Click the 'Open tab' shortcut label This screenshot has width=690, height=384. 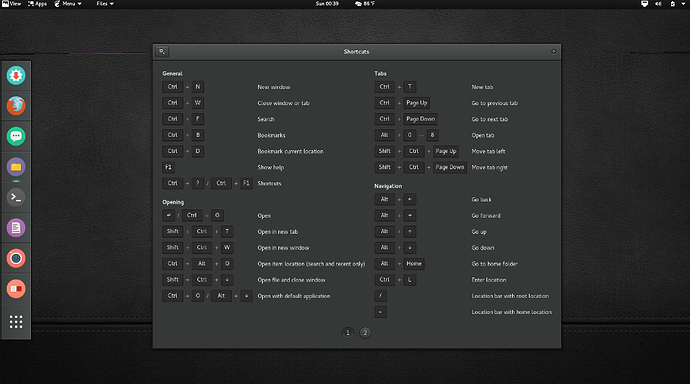tap(483, 135)
